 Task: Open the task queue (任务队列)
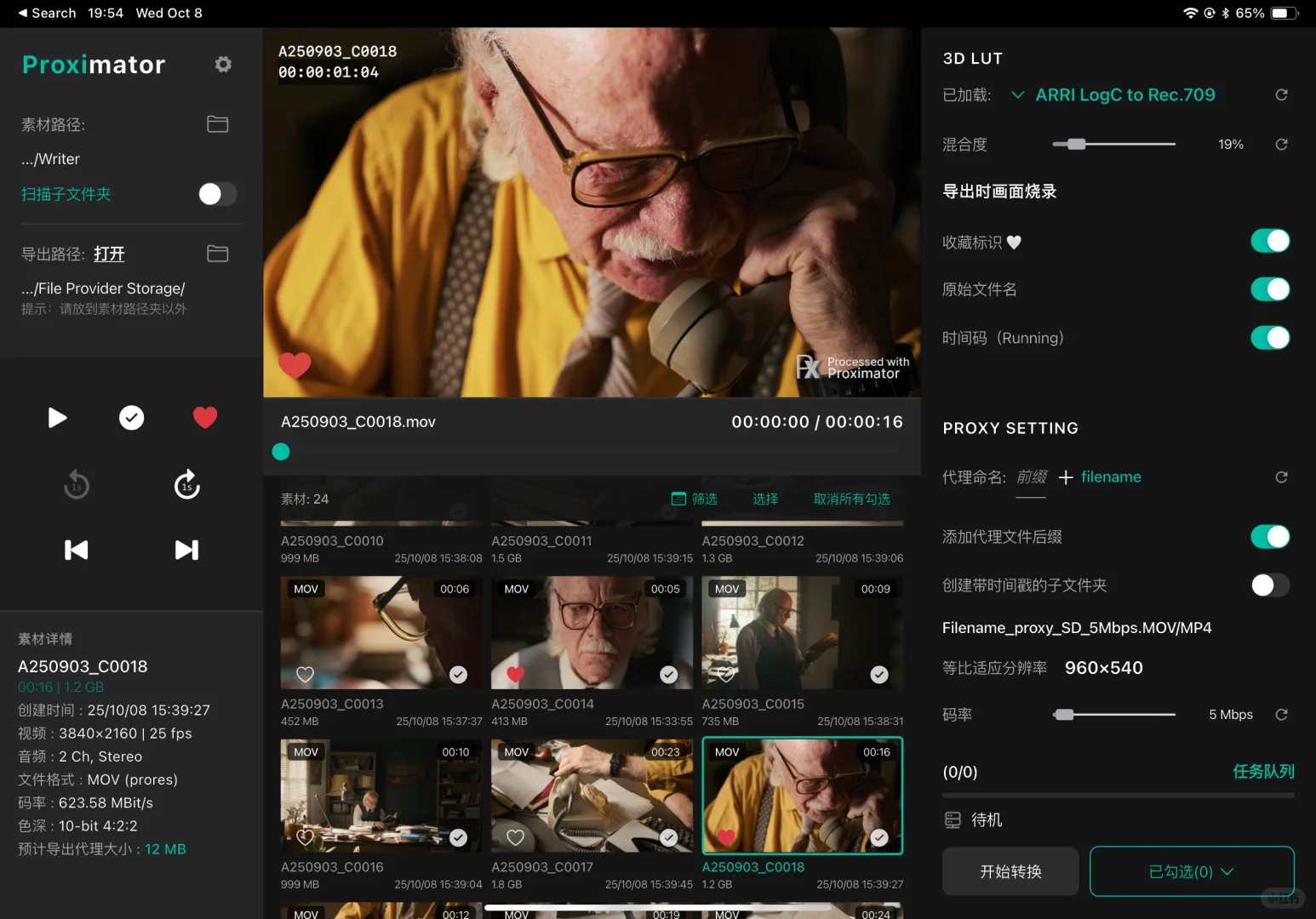coord(1263,772)
